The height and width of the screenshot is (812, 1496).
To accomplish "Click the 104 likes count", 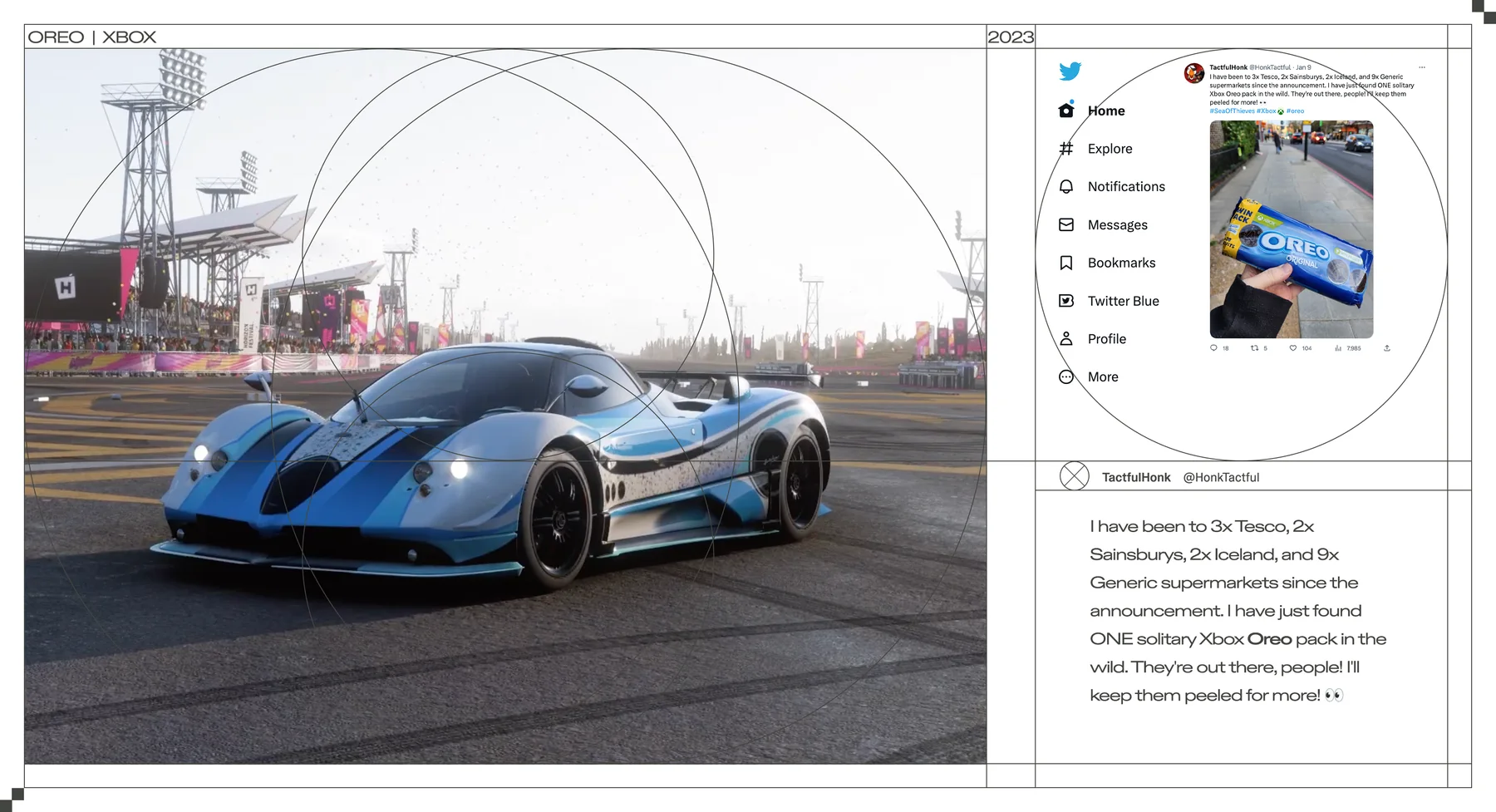I will [1307, 348].
